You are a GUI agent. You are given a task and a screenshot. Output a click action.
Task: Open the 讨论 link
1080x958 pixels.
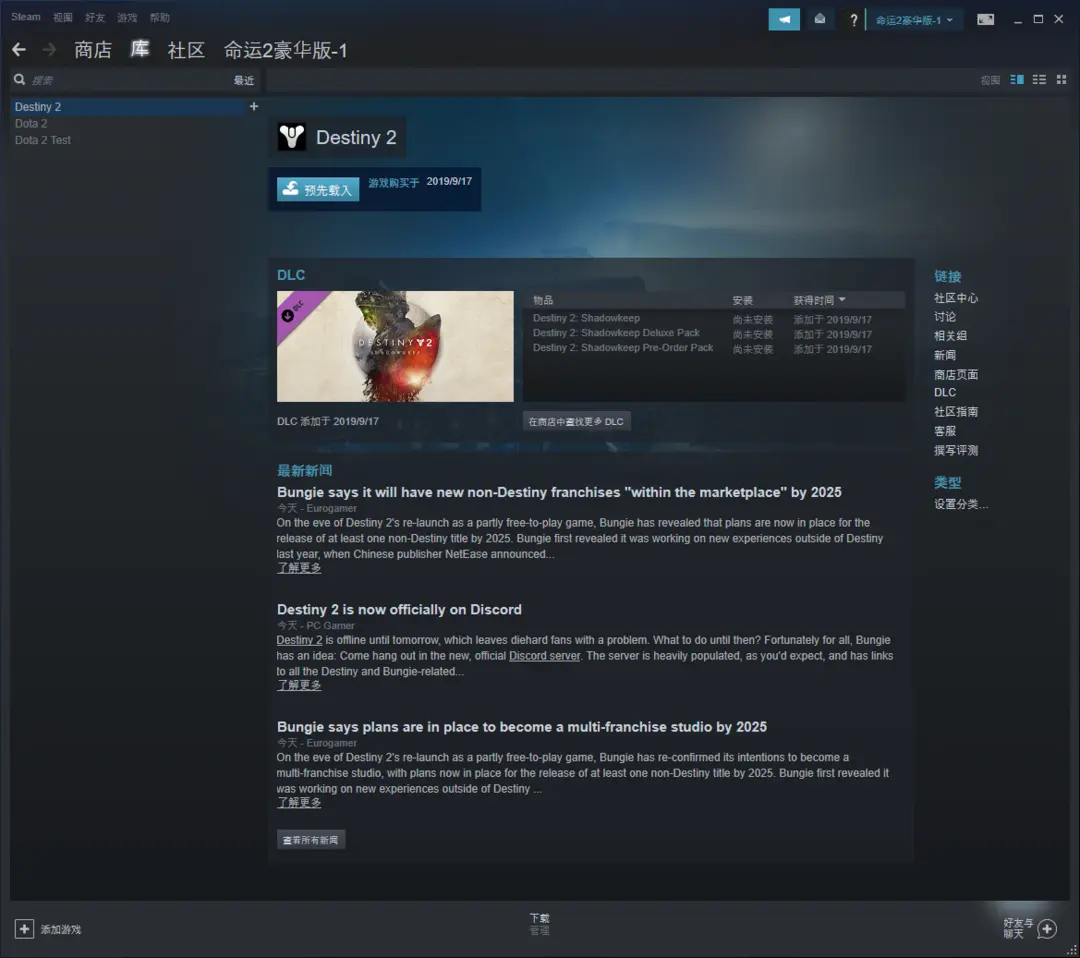pyautogui.click(x=944, y=316)
